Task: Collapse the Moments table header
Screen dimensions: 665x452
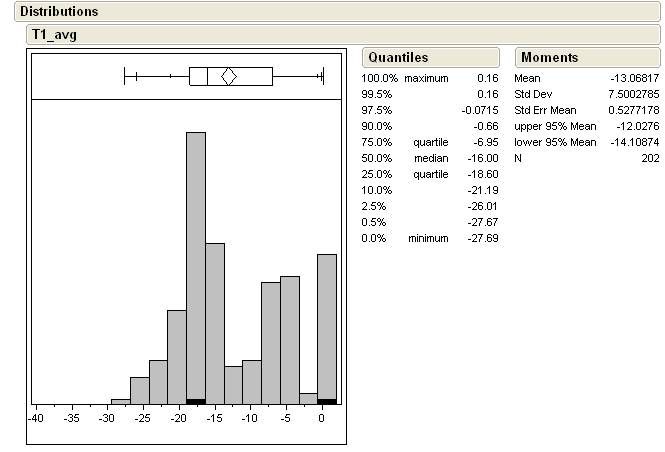Action: pyautogui.click(x=549, y=58)
